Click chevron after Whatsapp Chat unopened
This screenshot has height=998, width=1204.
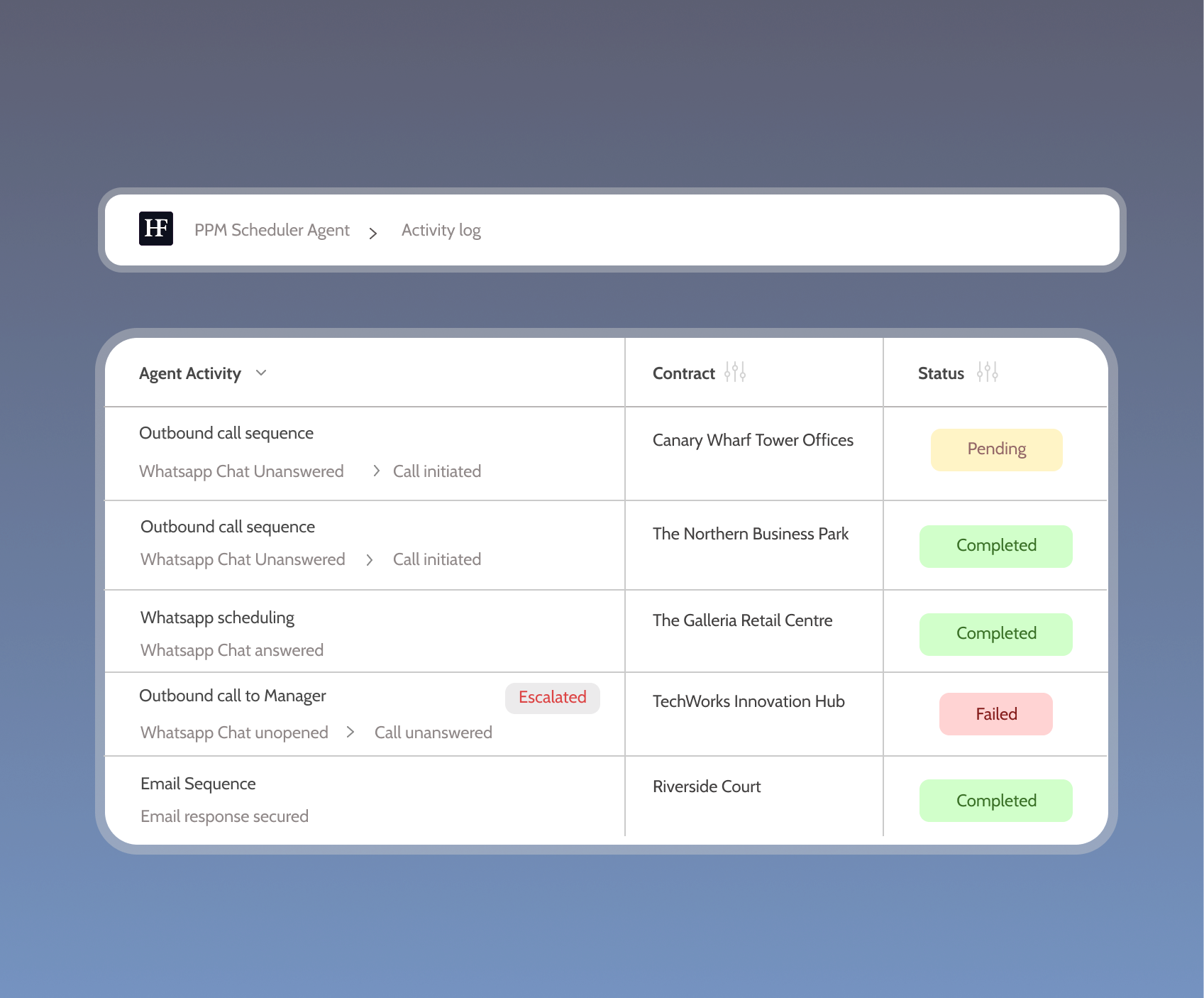(x=350, y=732)
